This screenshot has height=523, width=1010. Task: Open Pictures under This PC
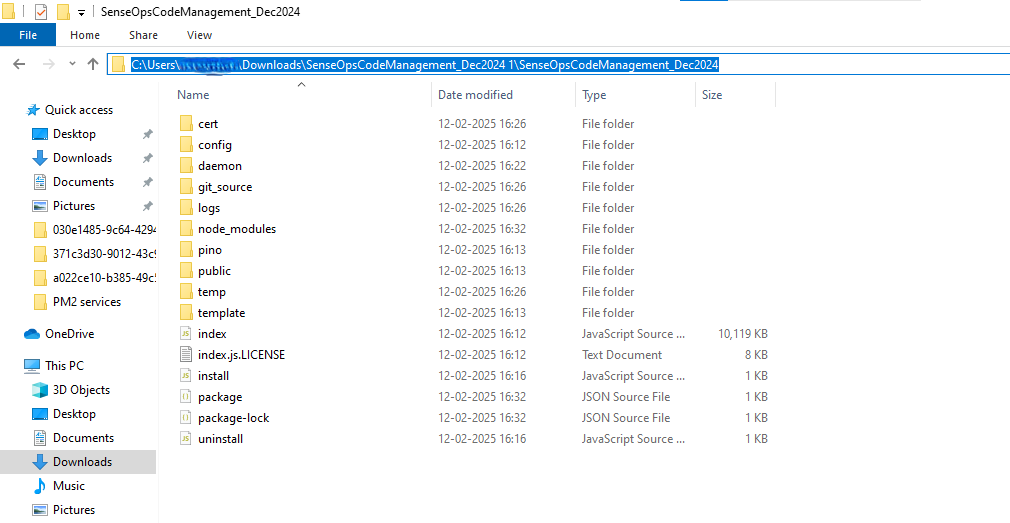(x=74, y=509)
